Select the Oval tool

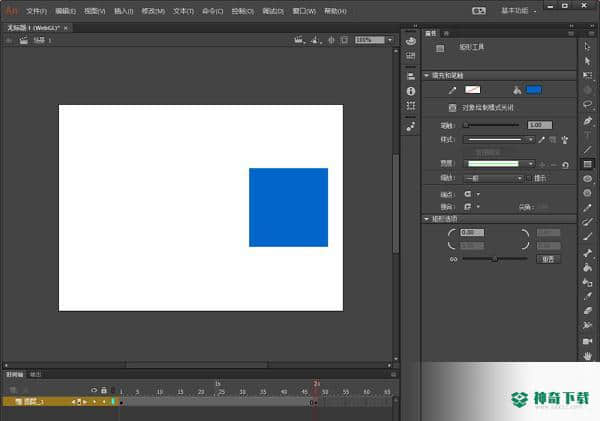pyautogui.click(x=587, y=179)
